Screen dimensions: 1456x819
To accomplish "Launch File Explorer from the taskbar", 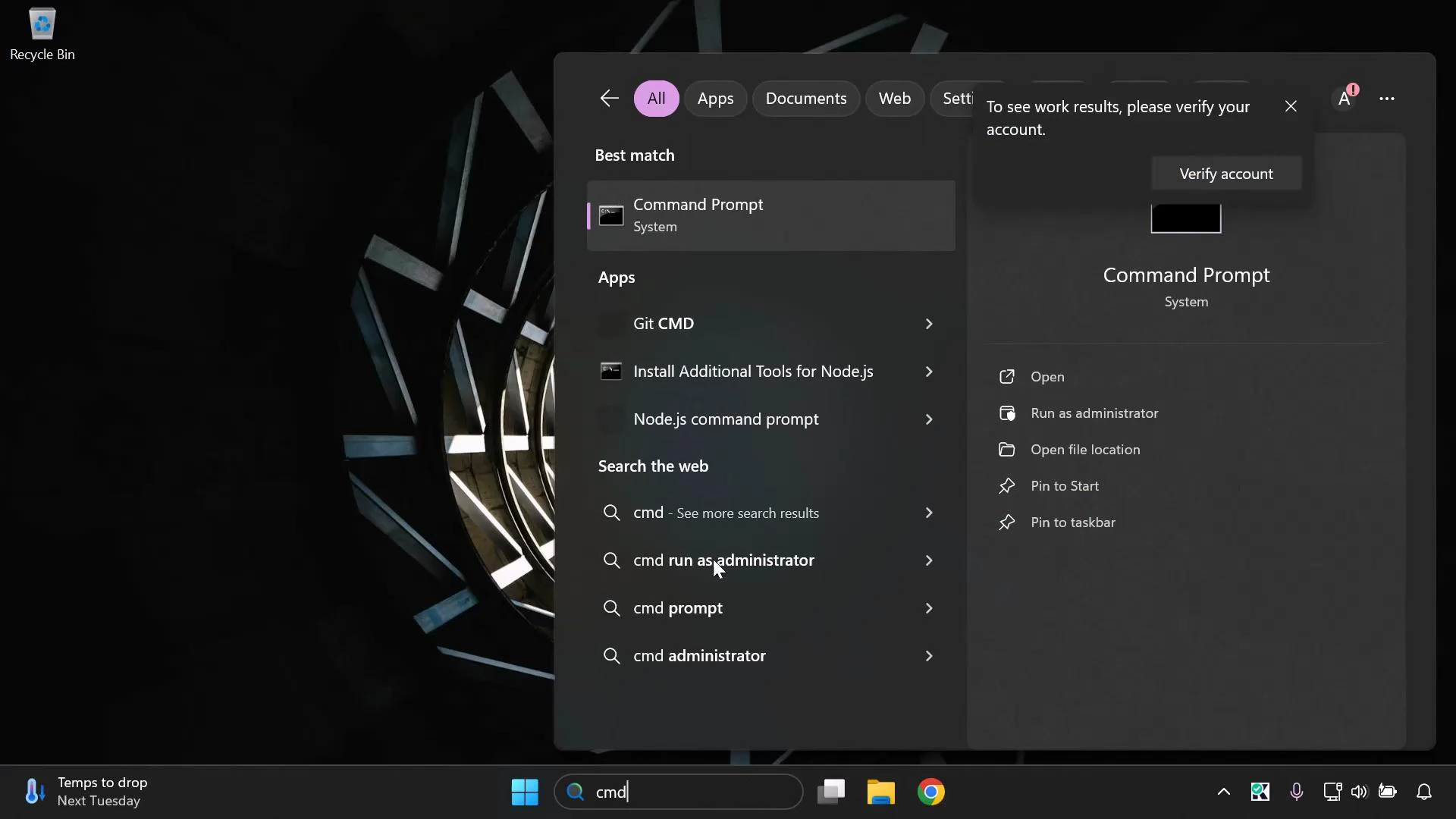I will click(x=880, y=792).
